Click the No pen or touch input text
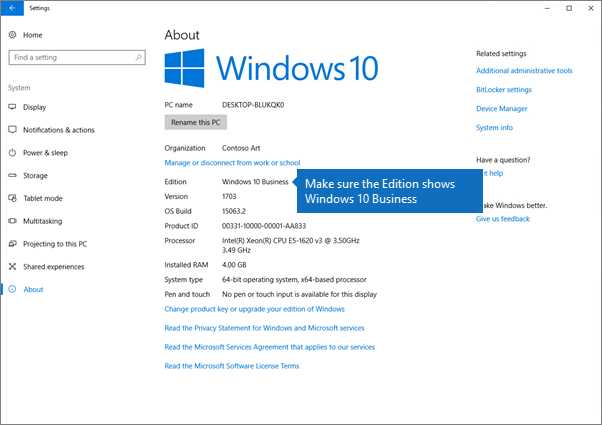 (x=299, y=294)
